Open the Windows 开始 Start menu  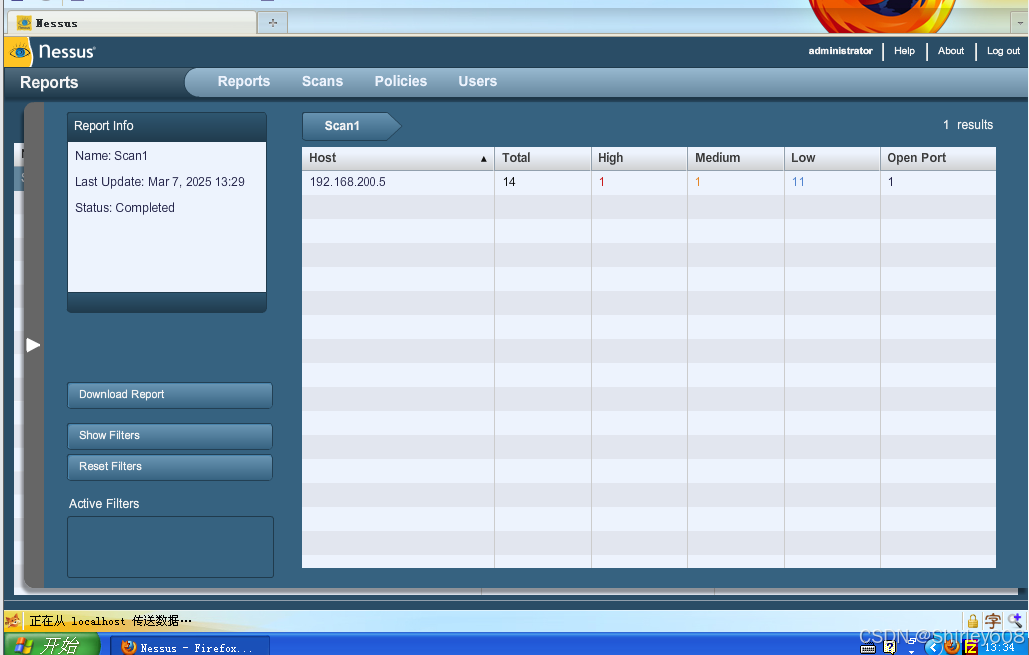(52, 644)
